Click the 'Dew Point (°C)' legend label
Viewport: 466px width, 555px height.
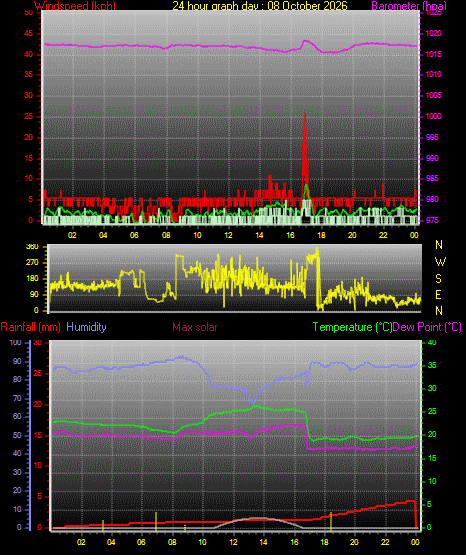(427, 327)
